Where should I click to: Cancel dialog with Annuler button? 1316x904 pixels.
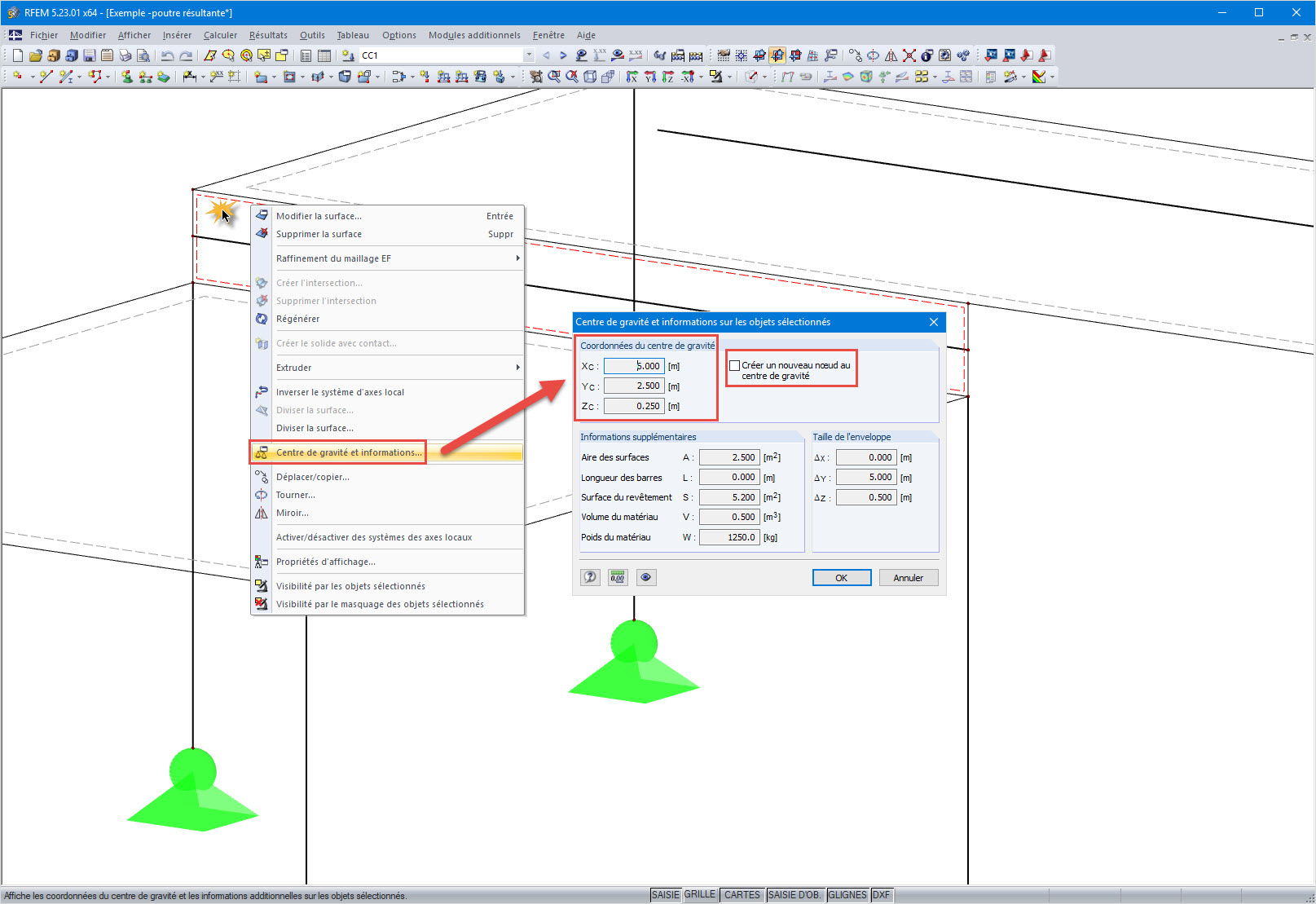[x=909, y=578]
